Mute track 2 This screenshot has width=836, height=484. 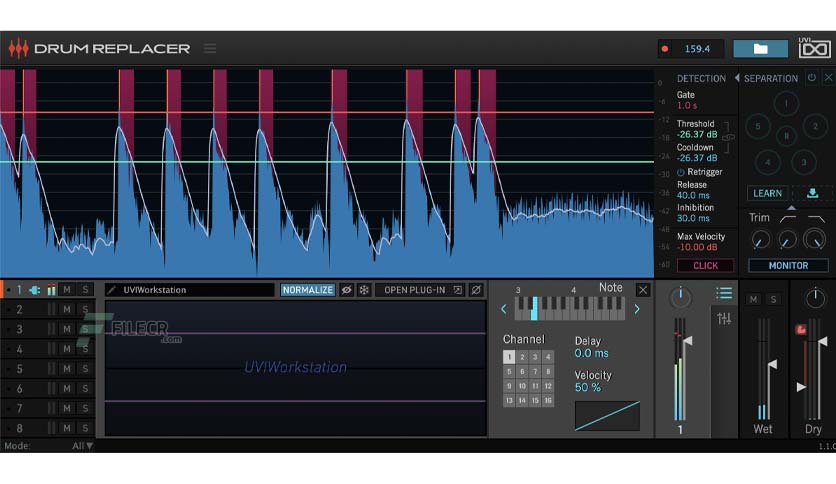tap(67, 309)
